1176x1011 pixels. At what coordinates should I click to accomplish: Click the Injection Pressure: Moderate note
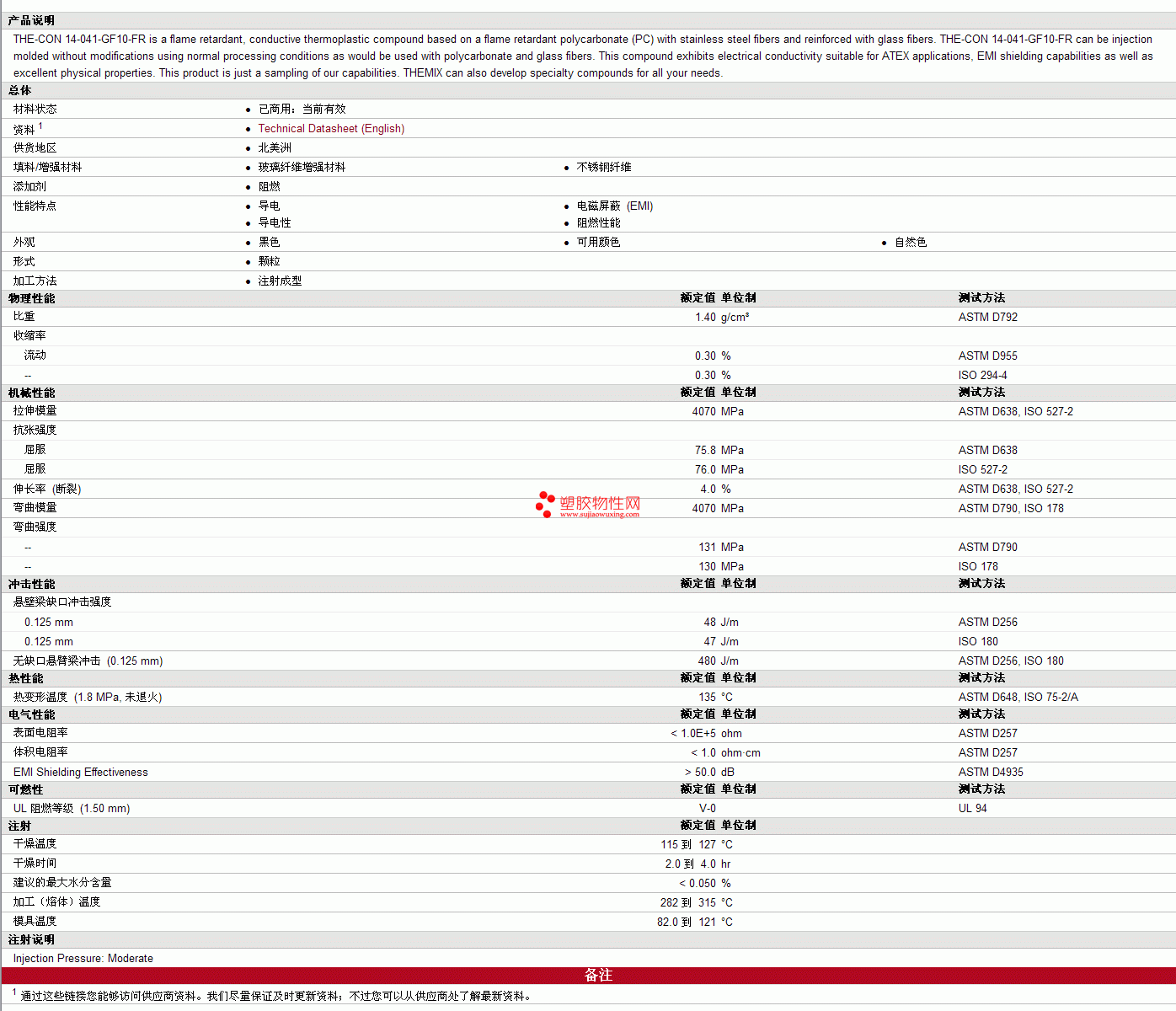coord(83,959)
